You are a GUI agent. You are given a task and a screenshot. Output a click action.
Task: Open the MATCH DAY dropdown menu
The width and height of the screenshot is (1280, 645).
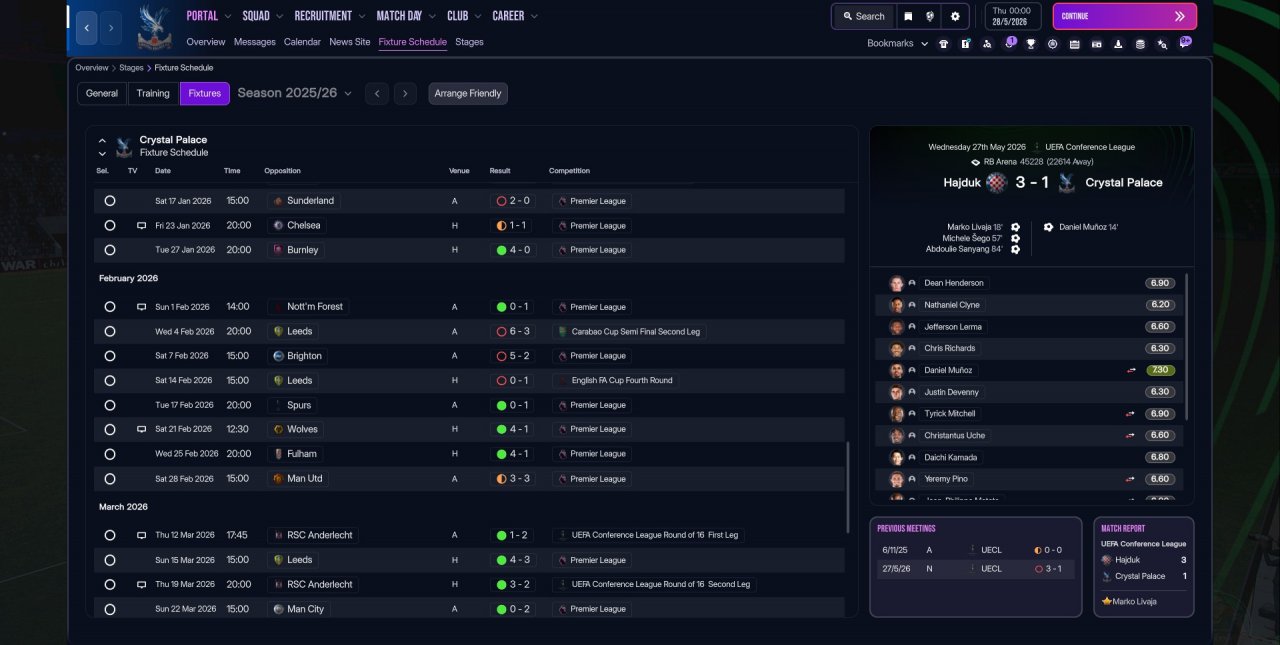tap(407, 16)
